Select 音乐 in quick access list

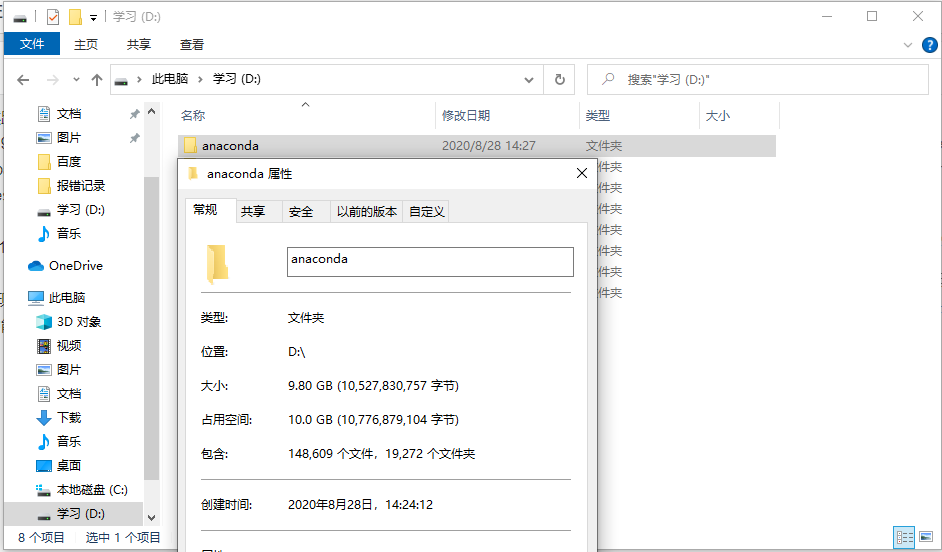69,234
